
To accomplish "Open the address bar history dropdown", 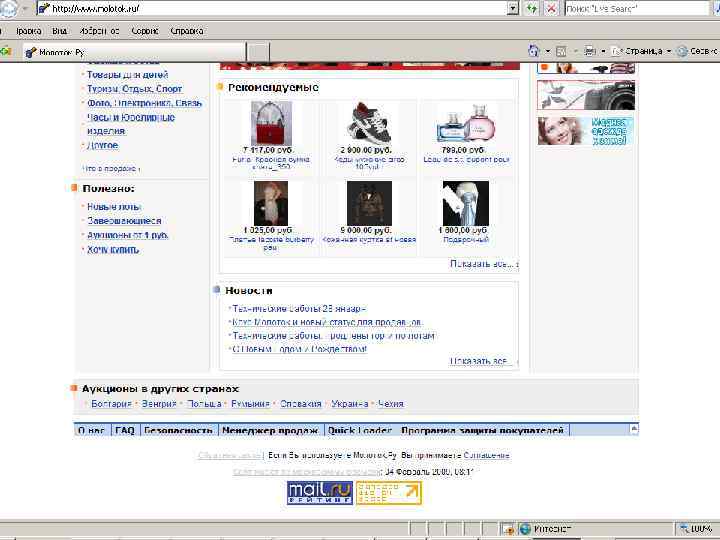I will click(513, 8).
